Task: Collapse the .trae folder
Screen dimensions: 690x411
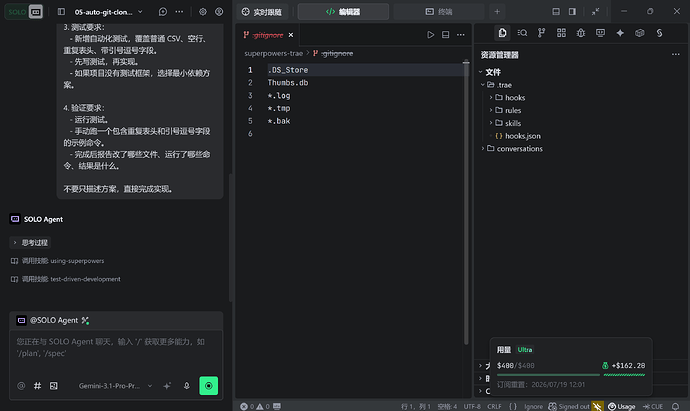Action: click(x=499, y=84)
